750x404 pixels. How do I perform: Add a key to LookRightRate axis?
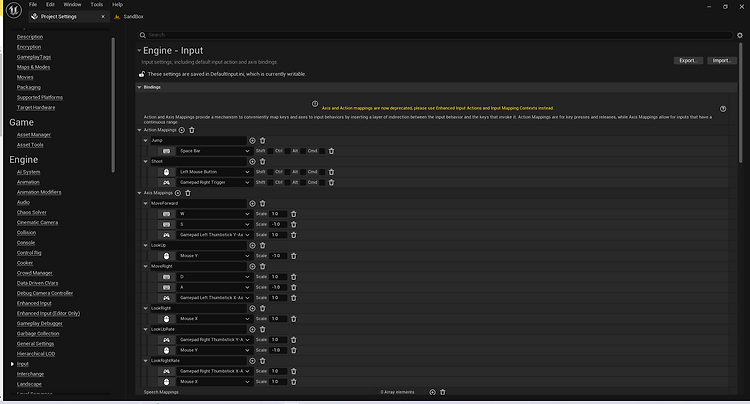coord(252,361)
